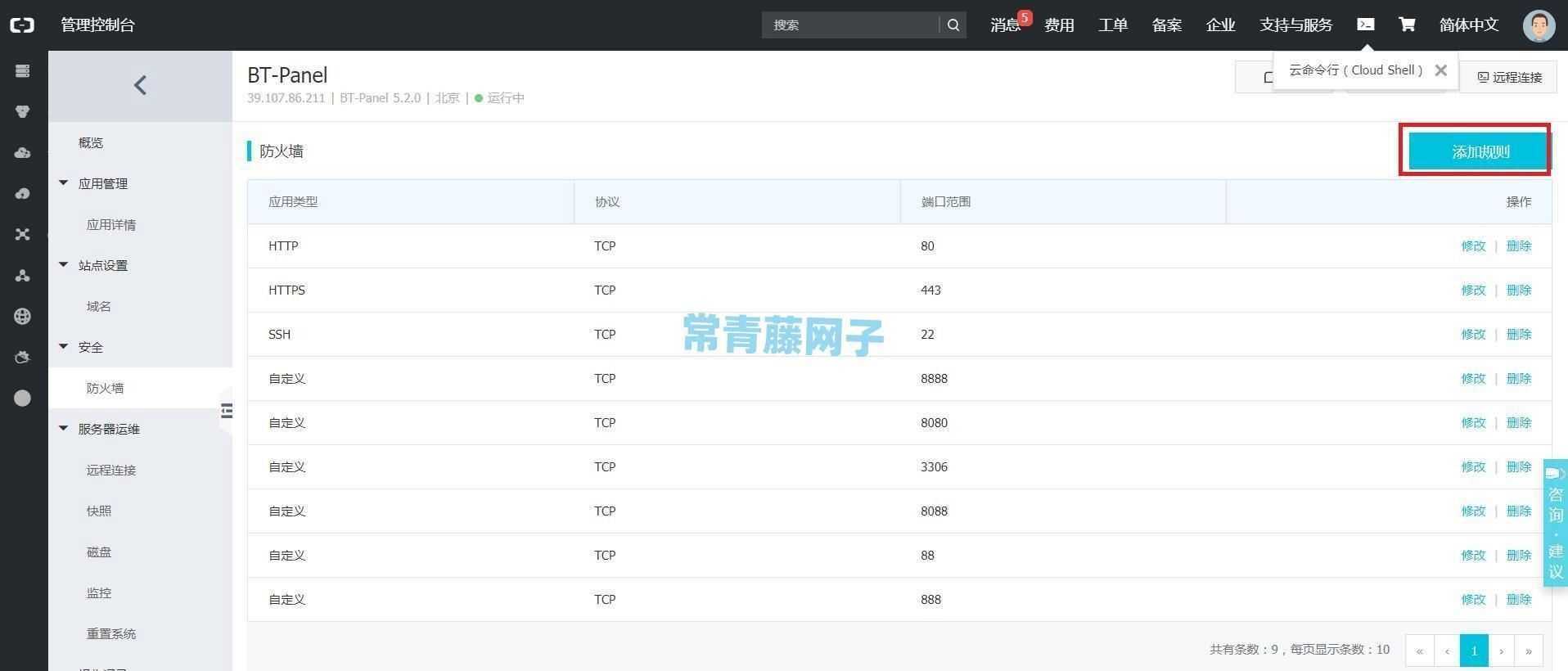Click 修改 for port 88 rule
Image resolution: width=1568 pixels, height=671 pixels.
pos(1473,555)
